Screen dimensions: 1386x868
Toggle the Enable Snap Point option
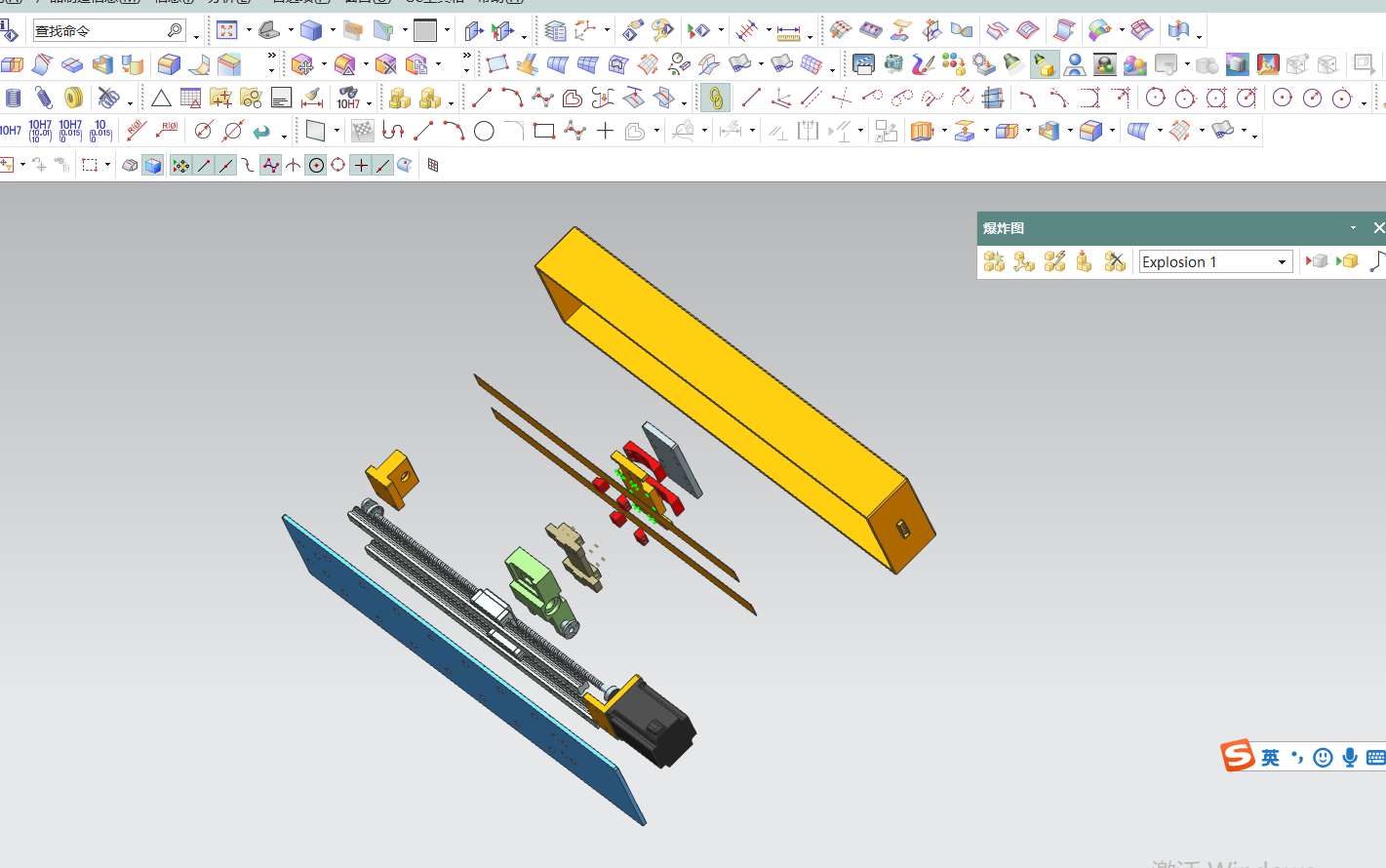point(181,166)
